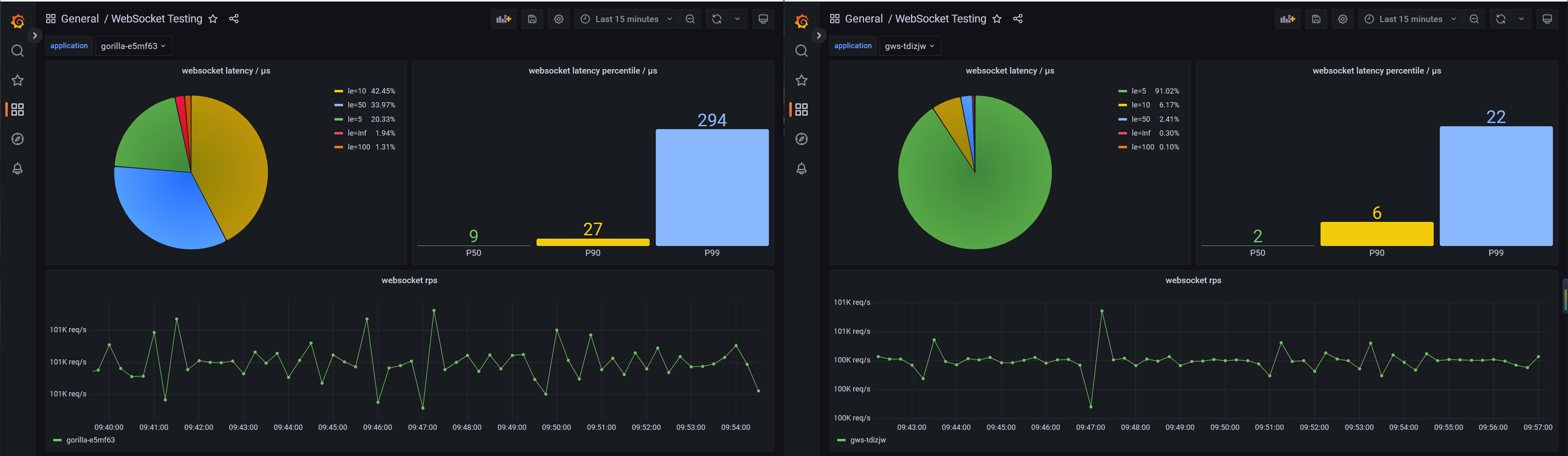Image resolution: width=1568 pixels, height=456 pixels.
Task: Click General breadcrumb link in left dashboard
Action: pos(80,19)
